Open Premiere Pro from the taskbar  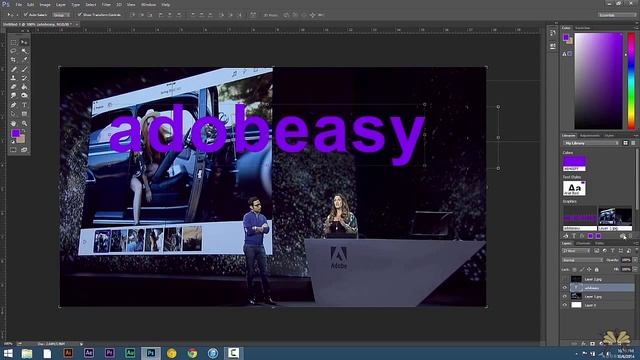click(x=109, y=353)
